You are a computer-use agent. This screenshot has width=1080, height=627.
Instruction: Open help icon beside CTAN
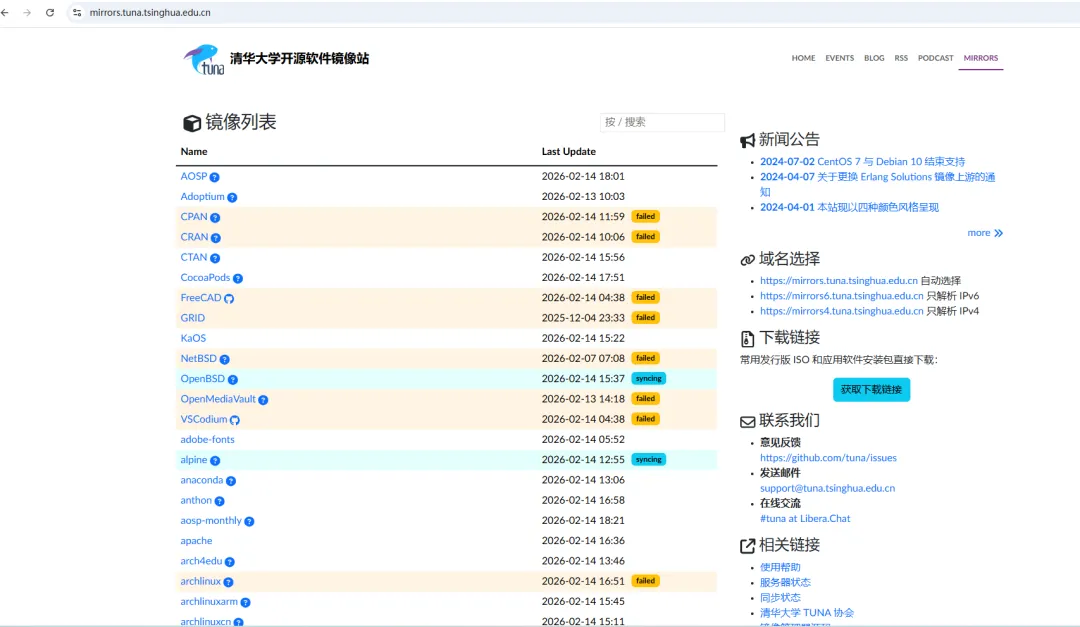[x=215, y=258]
